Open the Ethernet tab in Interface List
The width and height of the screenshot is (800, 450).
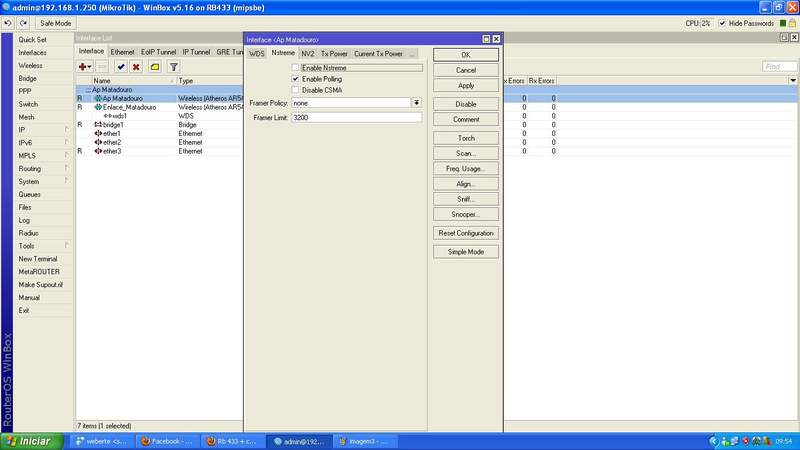point(122,52)
